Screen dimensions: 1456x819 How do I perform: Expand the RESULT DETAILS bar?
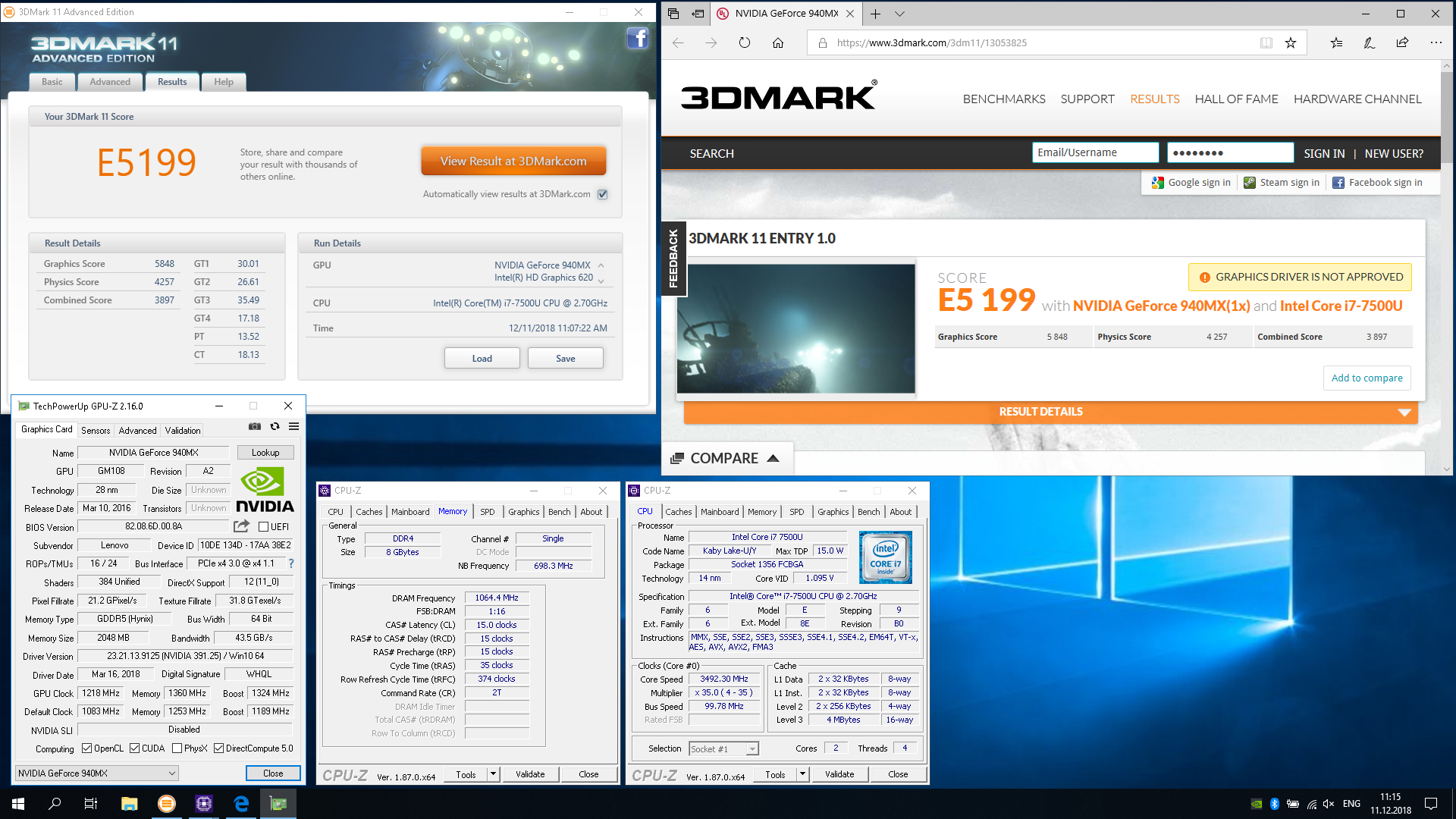1050,412
